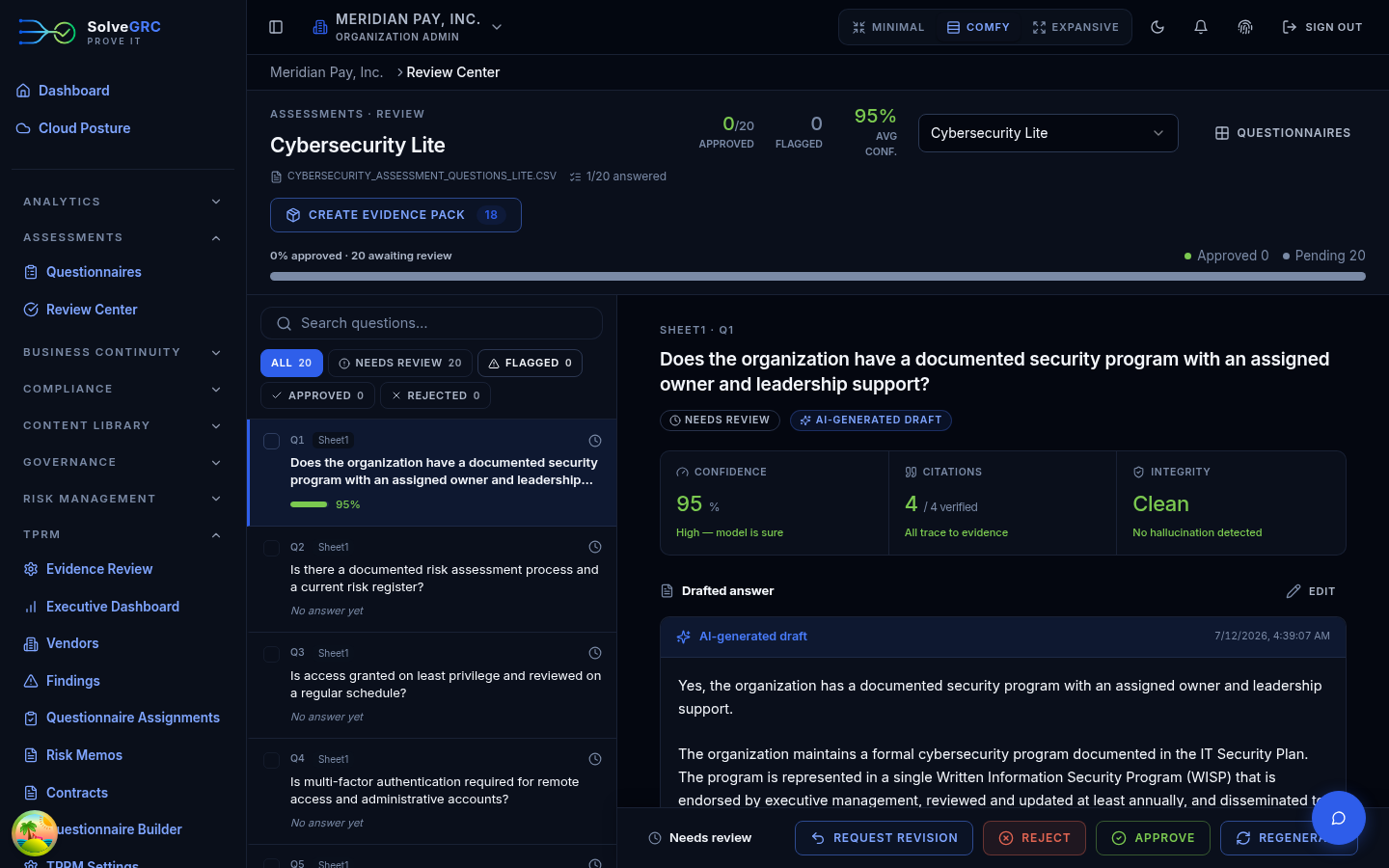Filter by All 20 questions
Screen dimensions: 1389x868
(x=291, y=363)
